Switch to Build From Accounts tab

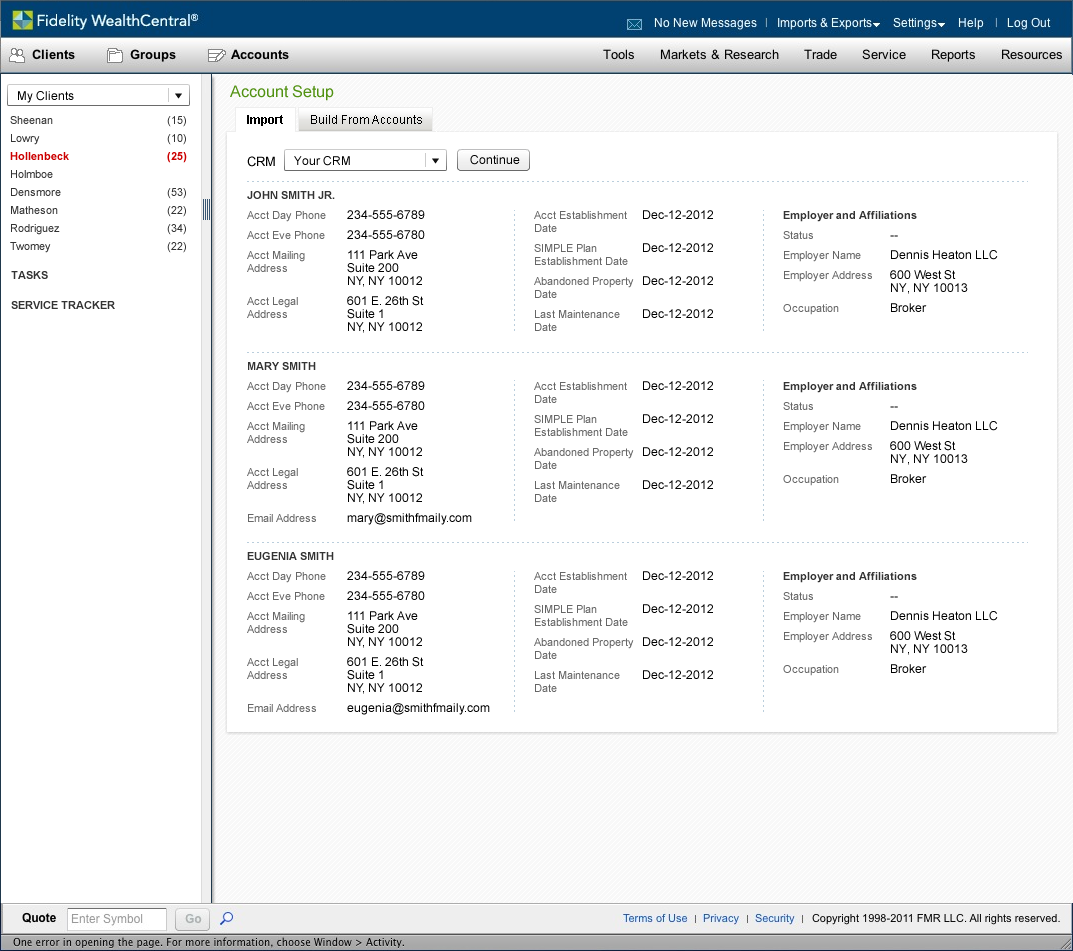(x=366, y=120)
